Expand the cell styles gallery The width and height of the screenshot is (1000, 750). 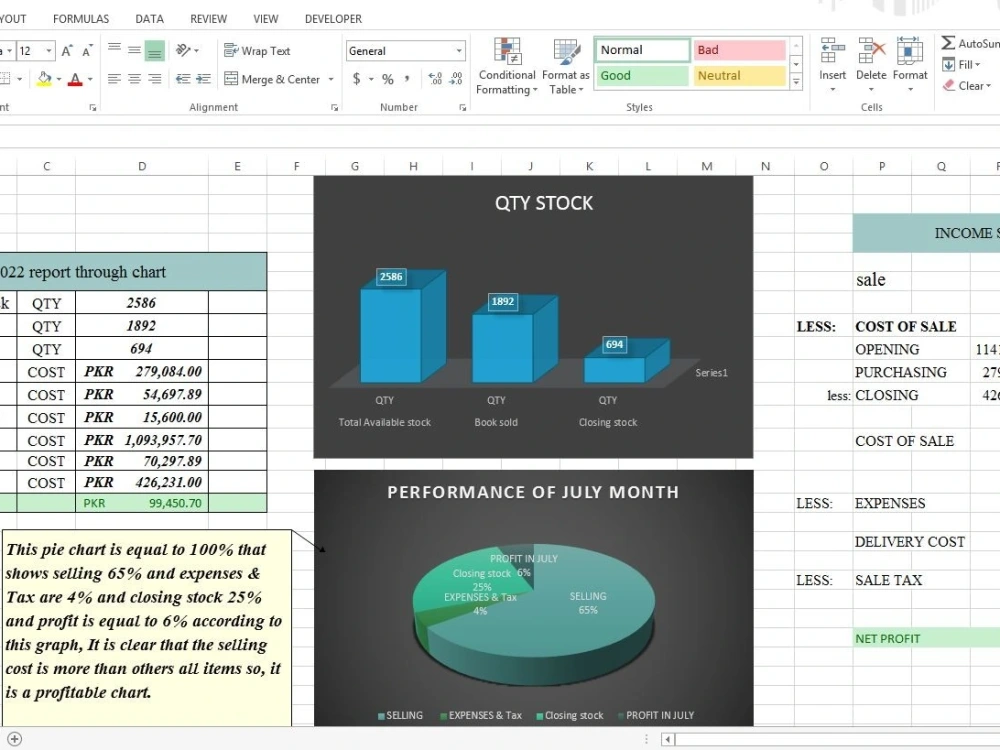pos(796,82)
